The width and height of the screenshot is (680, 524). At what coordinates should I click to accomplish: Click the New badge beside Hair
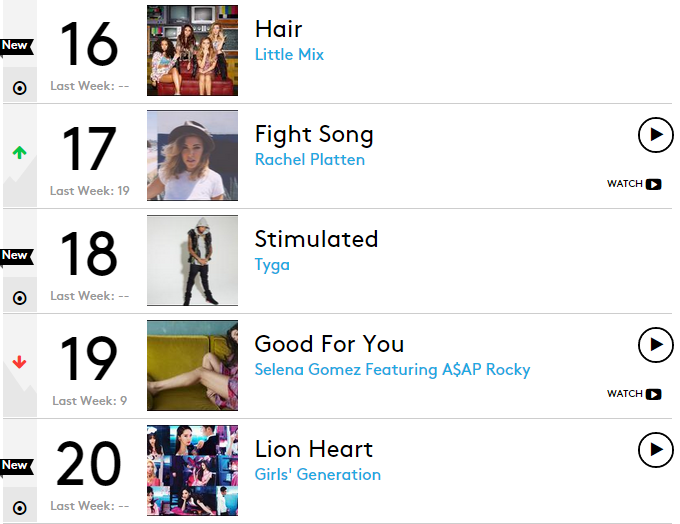pyautogui.click(x=15, y=45)
